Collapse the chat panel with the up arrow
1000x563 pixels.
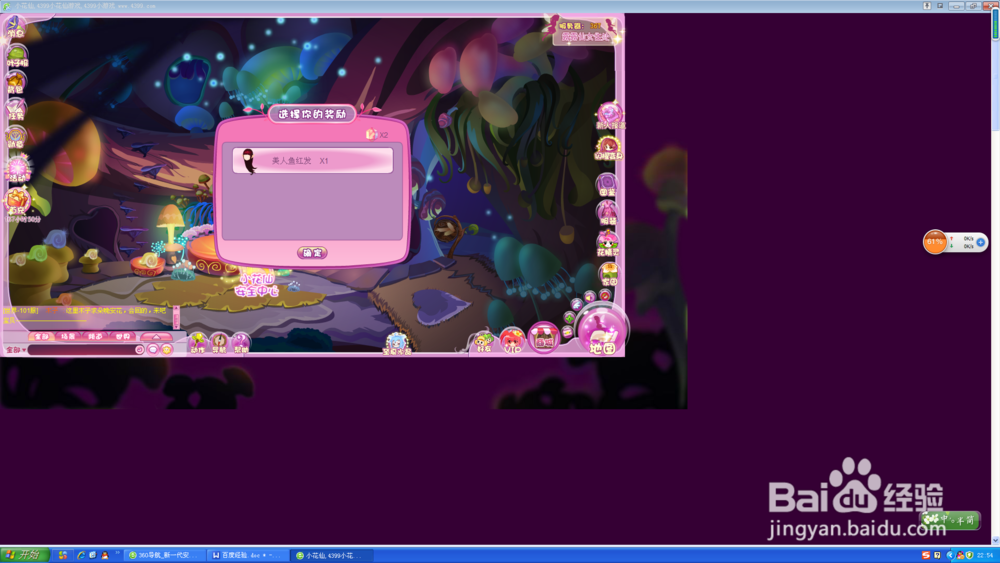(x=156, y=336)
